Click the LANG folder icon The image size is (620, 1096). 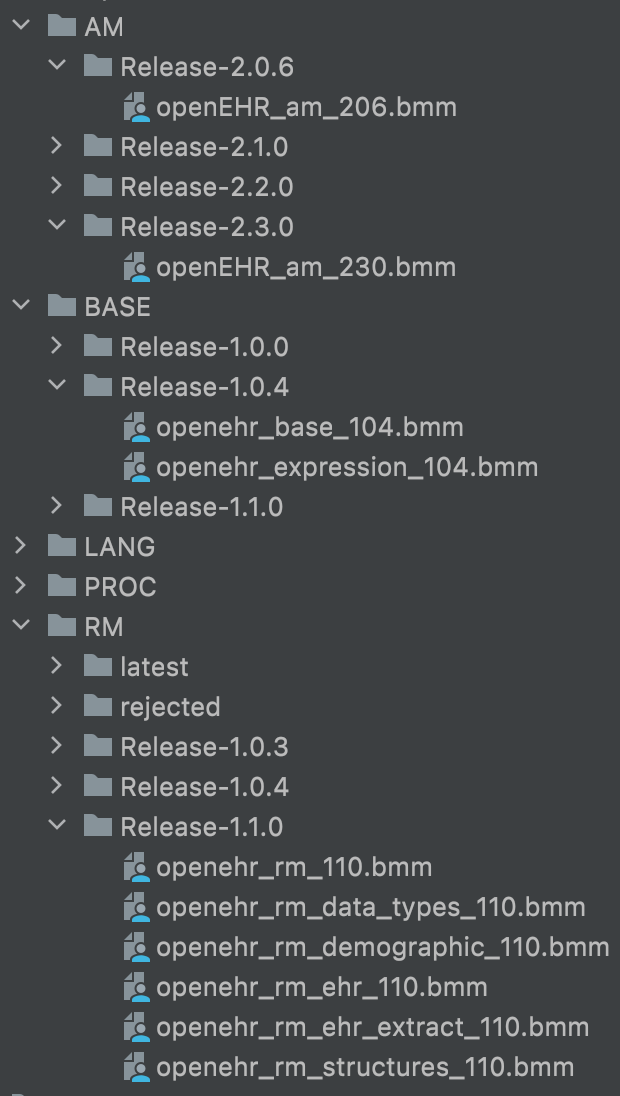coord(62,547)
